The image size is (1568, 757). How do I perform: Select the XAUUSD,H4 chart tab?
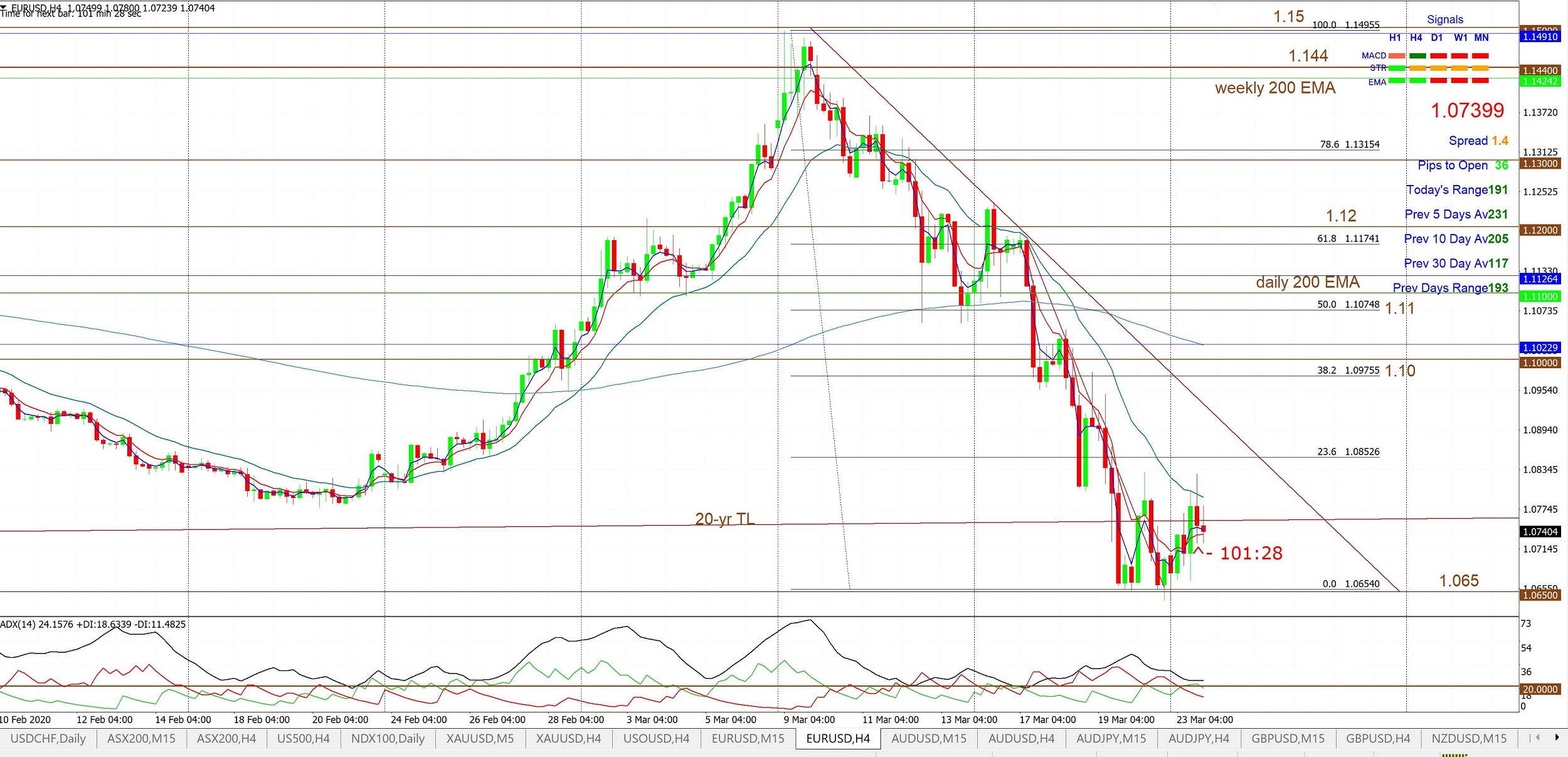point(569,739)
